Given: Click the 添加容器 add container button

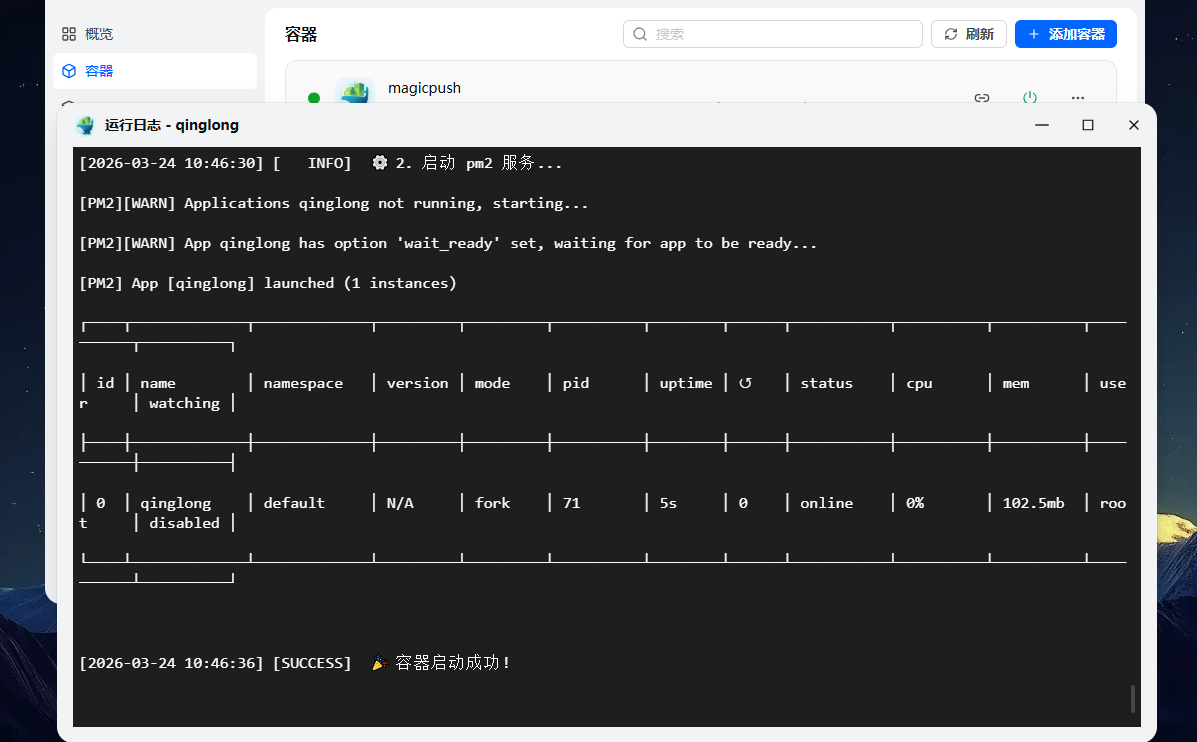Looking at the screenshot, I should (1066, 34).
